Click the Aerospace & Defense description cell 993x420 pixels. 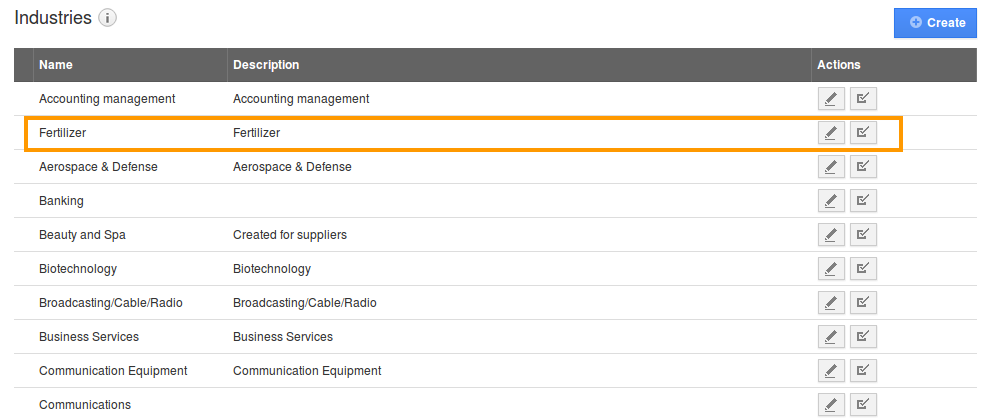293,167
